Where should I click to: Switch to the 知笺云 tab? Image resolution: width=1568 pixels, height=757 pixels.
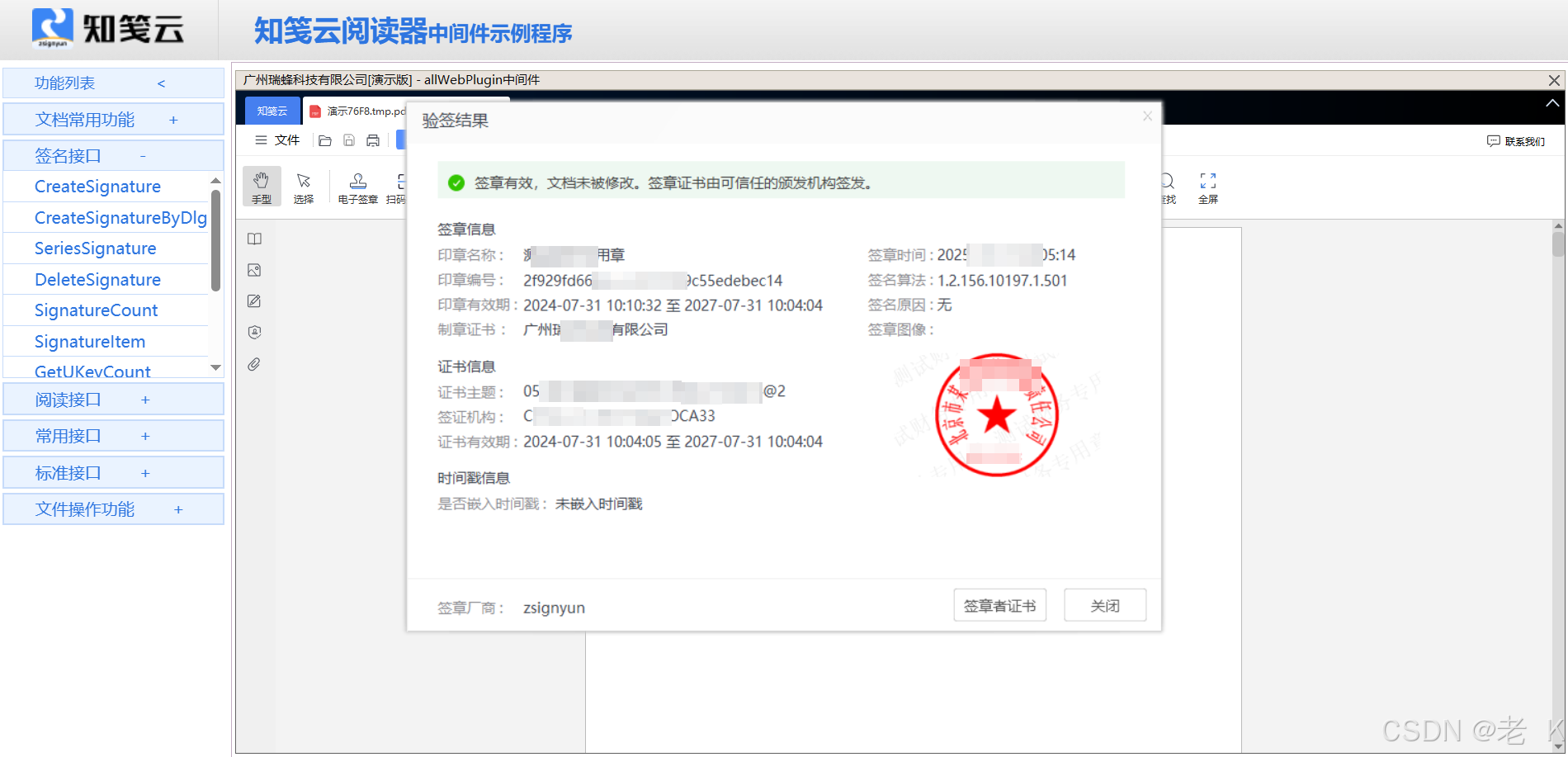[x=272, y=111]
